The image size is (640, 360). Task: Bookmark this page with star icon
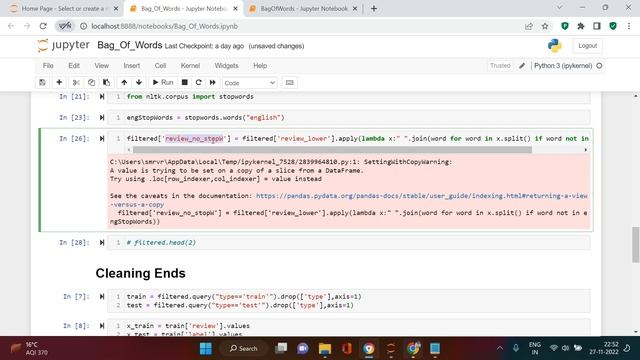545,26
